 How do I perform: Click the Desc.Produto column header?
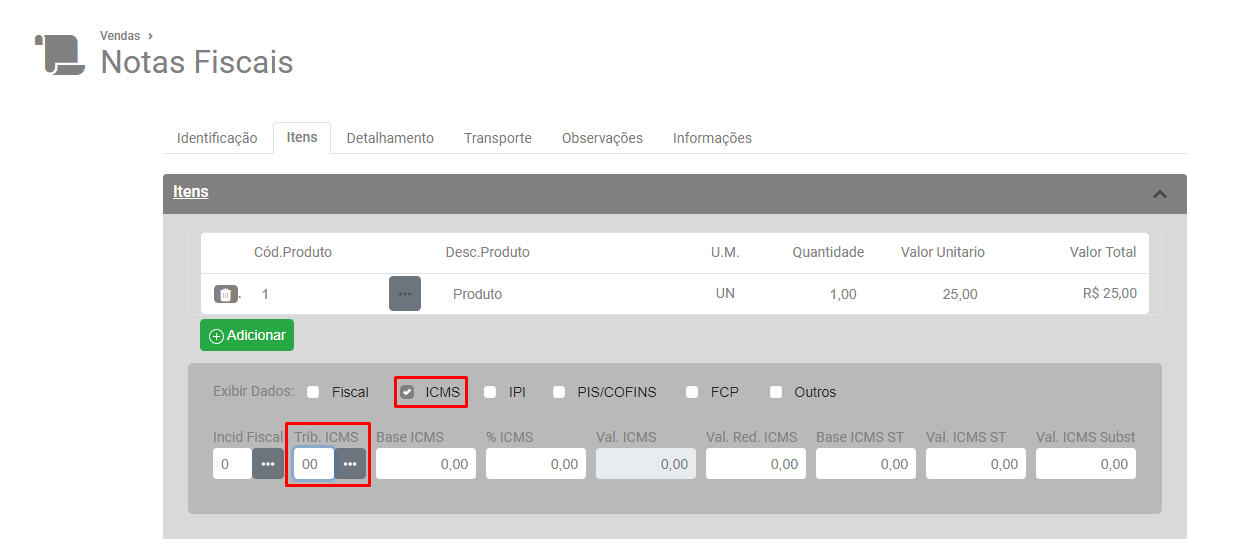click(x=488, y=252)
